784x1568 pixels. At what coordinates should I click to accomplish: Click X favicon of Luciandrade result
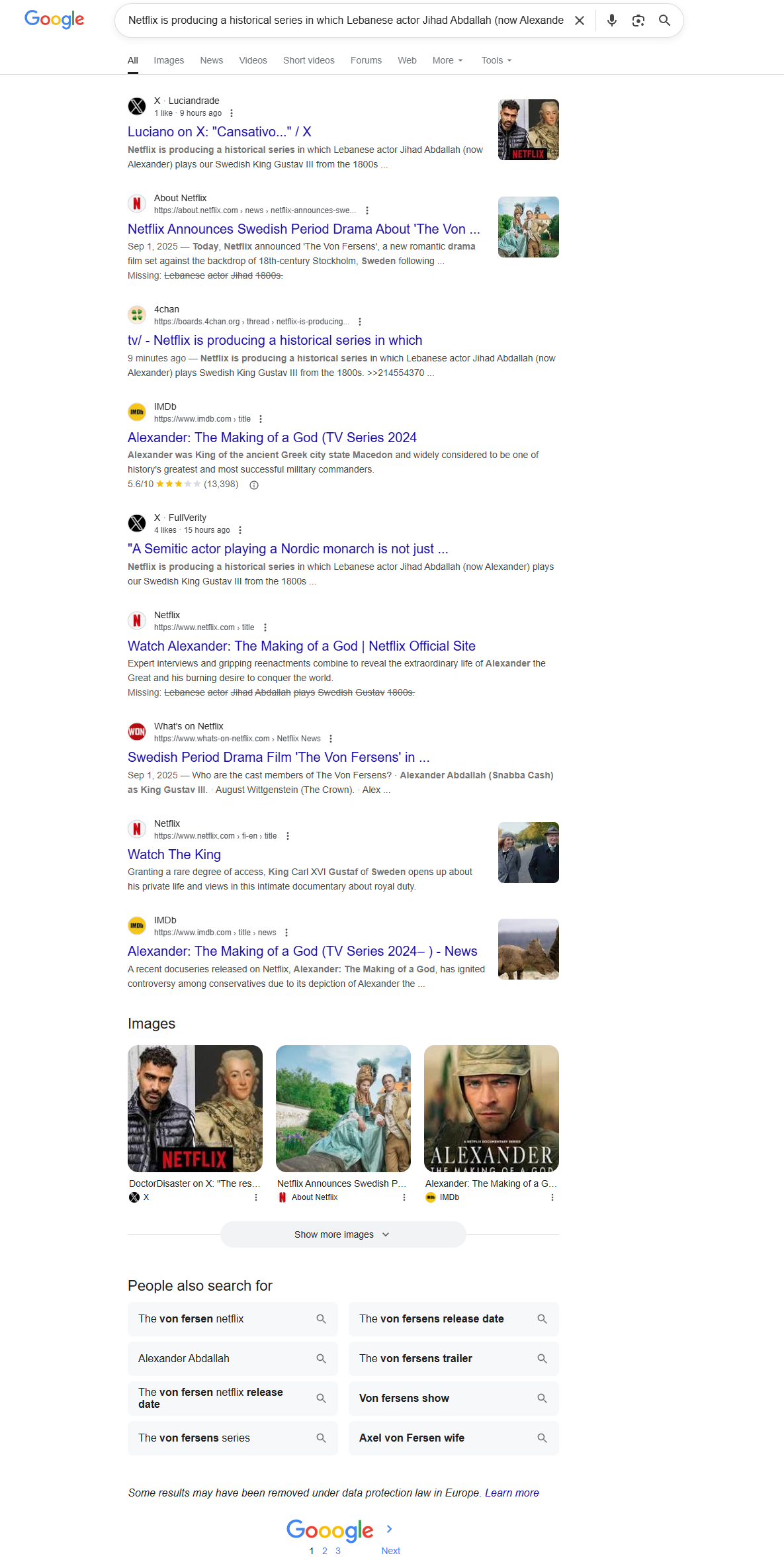pos(137,106)
